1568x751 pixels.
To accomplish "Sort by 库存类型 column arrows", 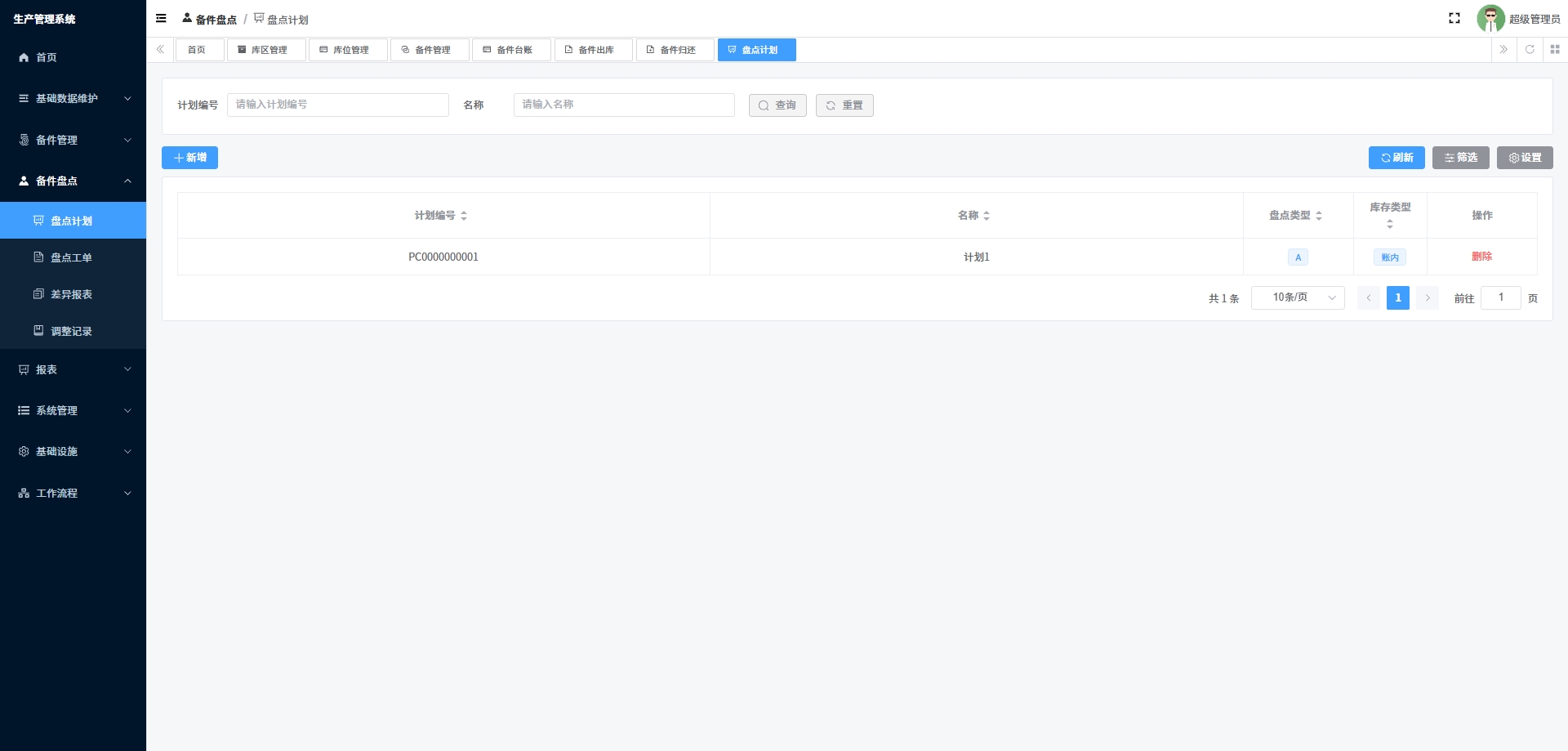I will click(1390, 224).
